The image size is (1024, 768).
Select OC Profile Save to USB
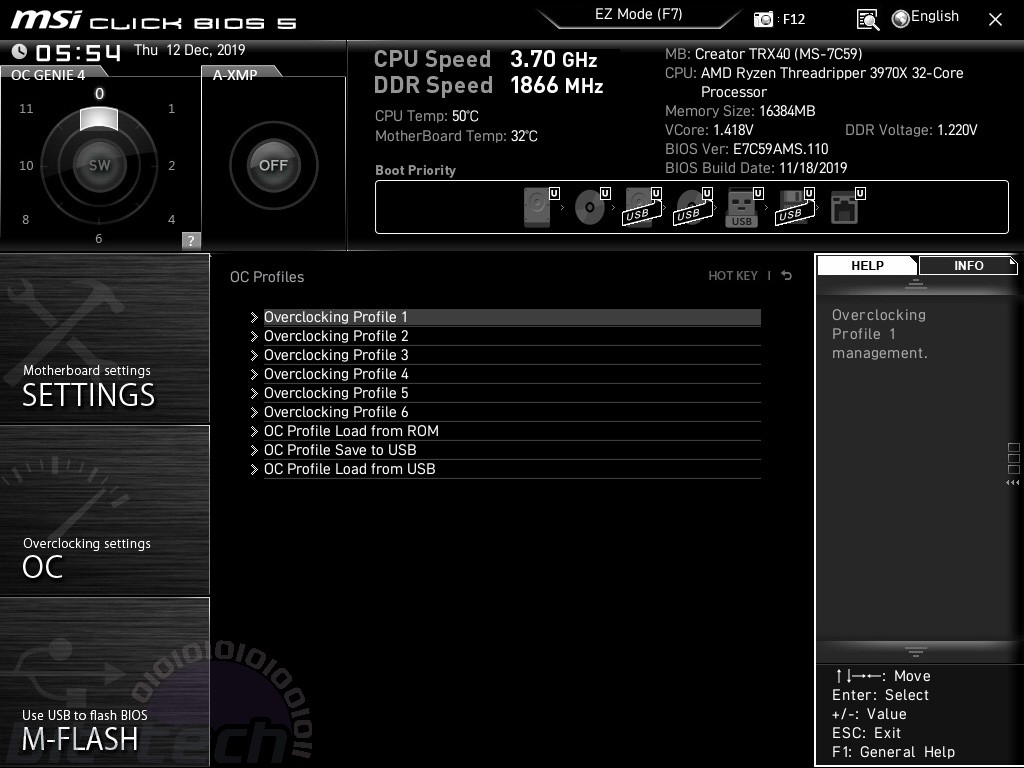tap(512, 450)
